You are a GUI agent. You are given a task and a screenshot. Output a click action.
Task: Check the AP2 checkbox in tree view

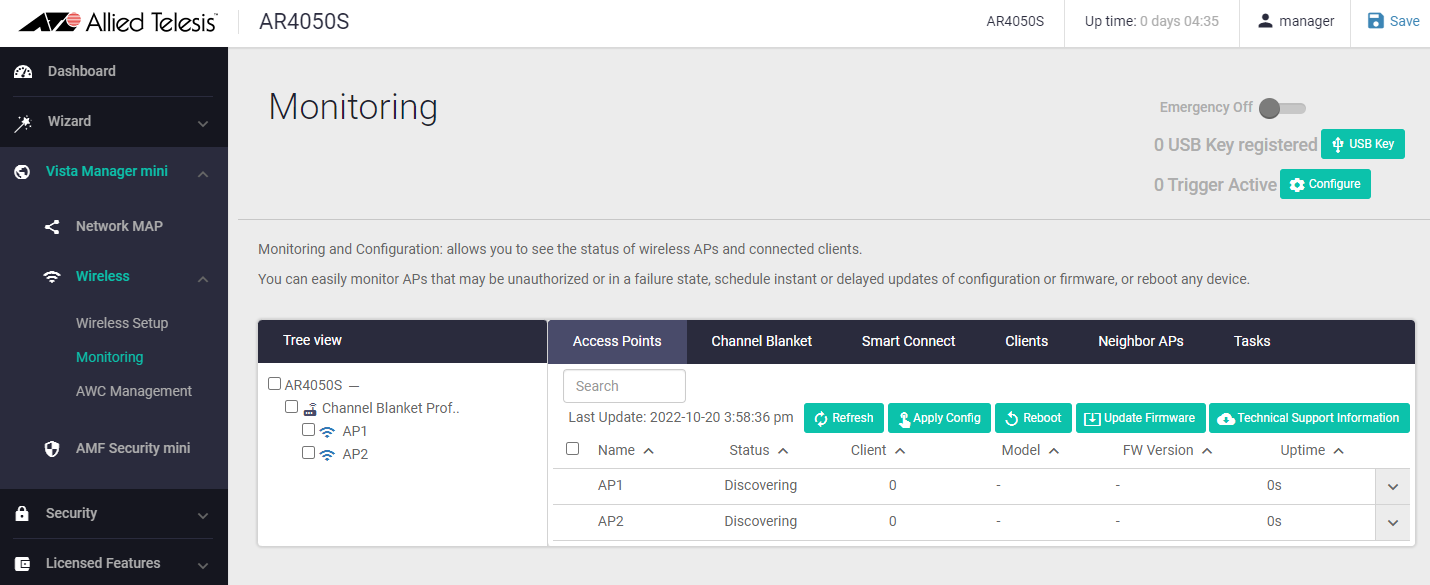[x=309, y=453]
